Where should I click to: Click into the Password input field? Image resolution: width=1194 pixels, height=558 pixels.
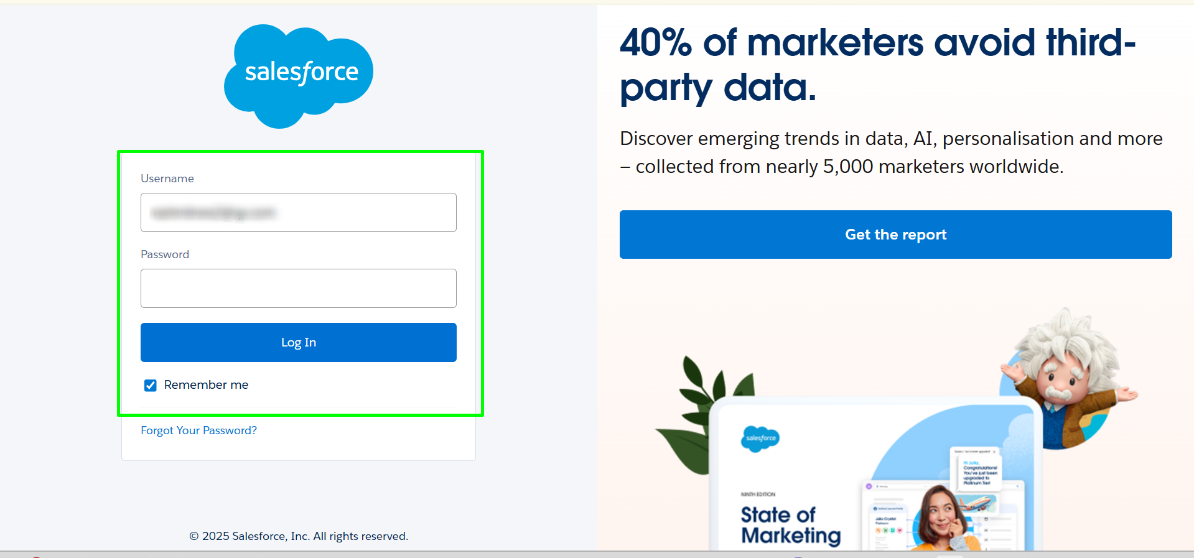(298, 288)
